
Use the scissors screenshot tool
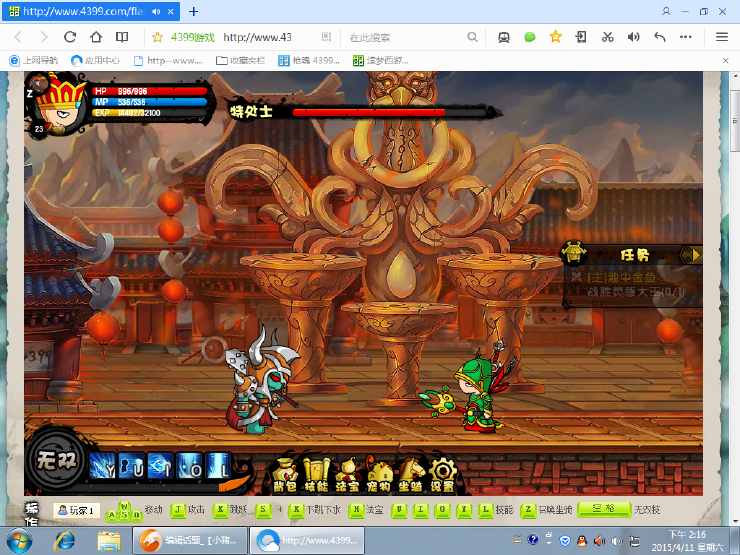click(x=607, y=37)
